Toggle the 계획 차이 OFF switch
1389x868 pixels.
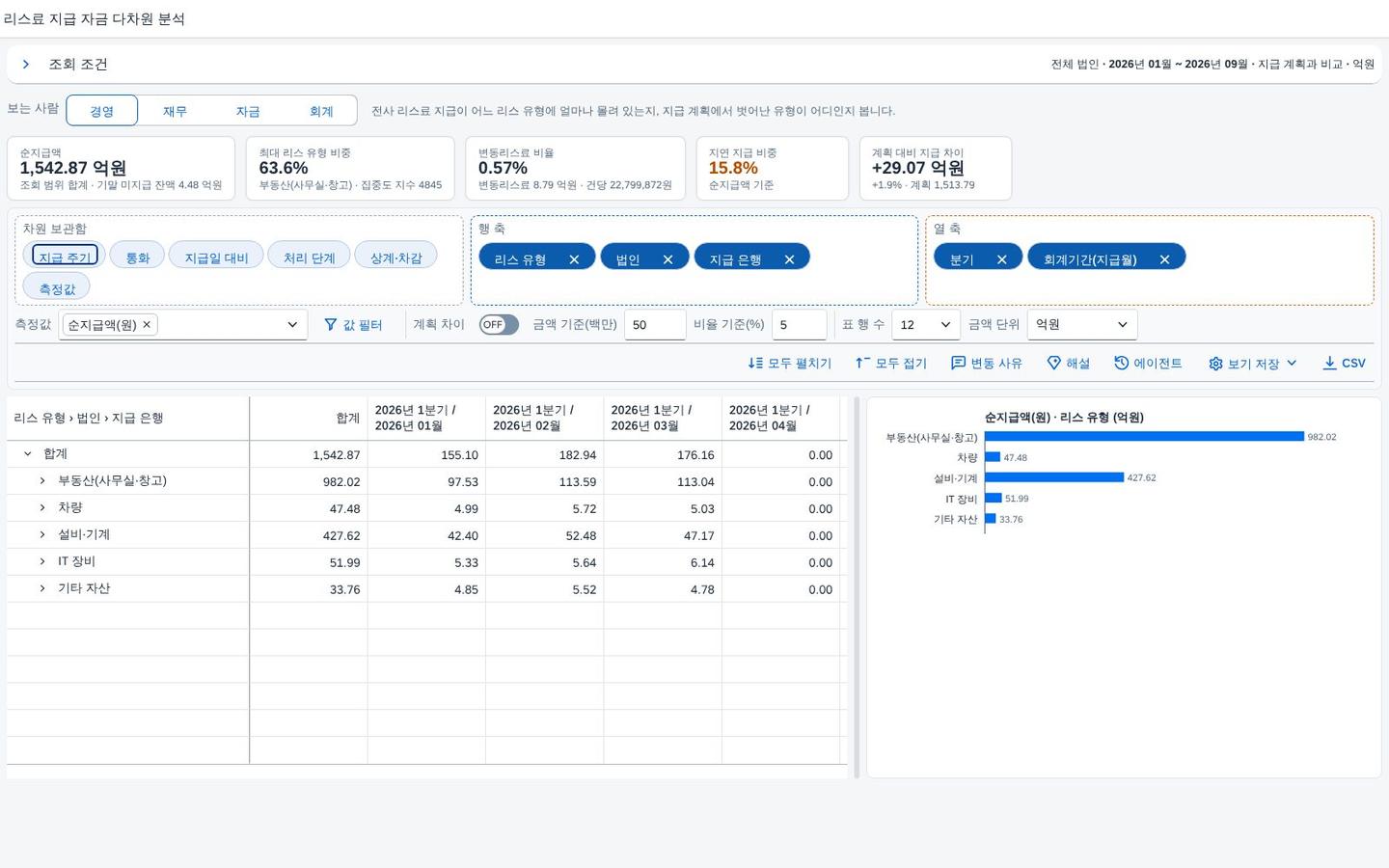pyautogui.click(x=499, y=325)
